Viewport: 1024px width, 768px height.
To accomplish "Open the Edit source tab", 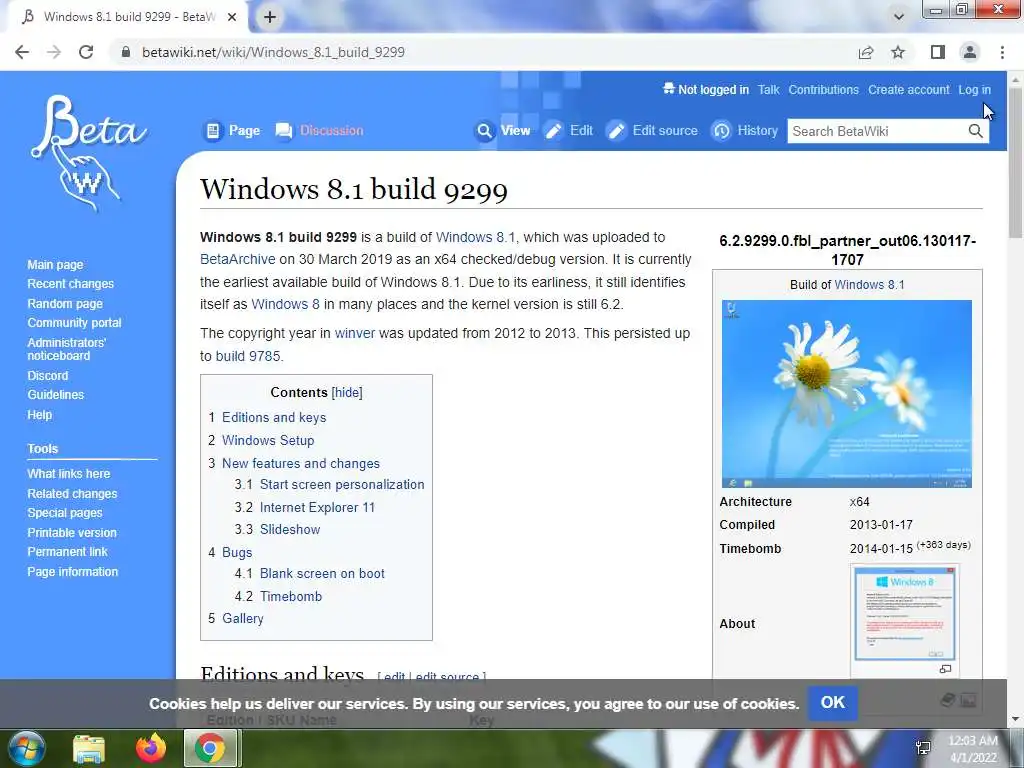I will coord(652,131).
